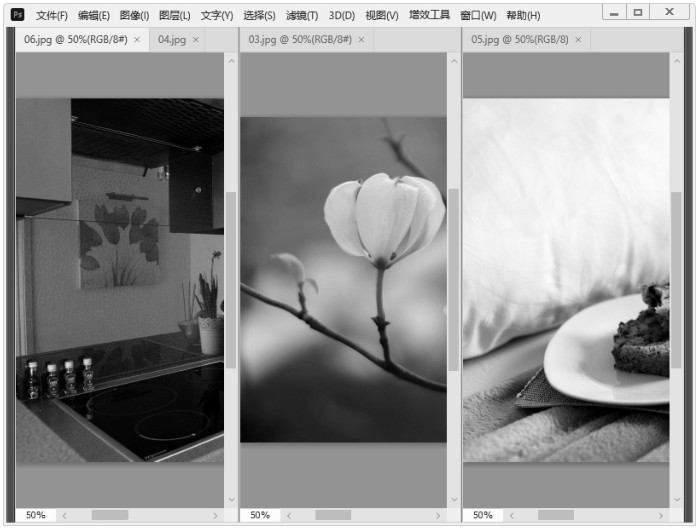Click the 50% zoom field of 05.jpg

[x=483, y=515]
